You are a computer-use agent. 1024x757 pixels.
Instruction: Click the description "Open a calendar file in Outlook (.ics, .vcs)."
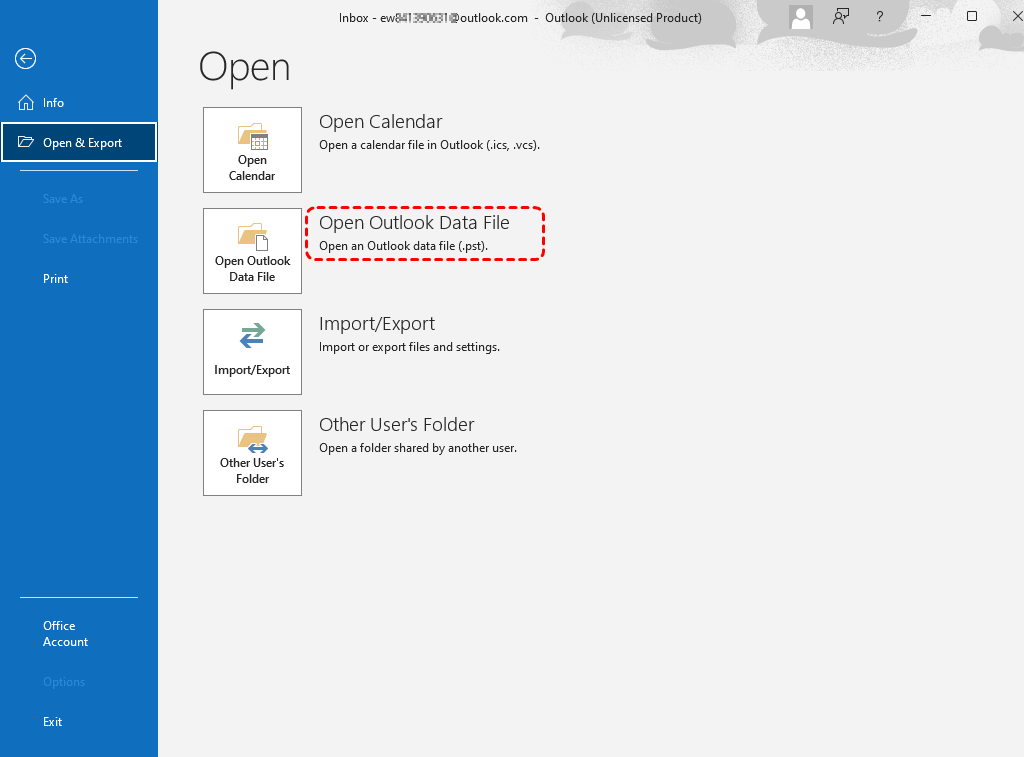click(x=429, y=145)
